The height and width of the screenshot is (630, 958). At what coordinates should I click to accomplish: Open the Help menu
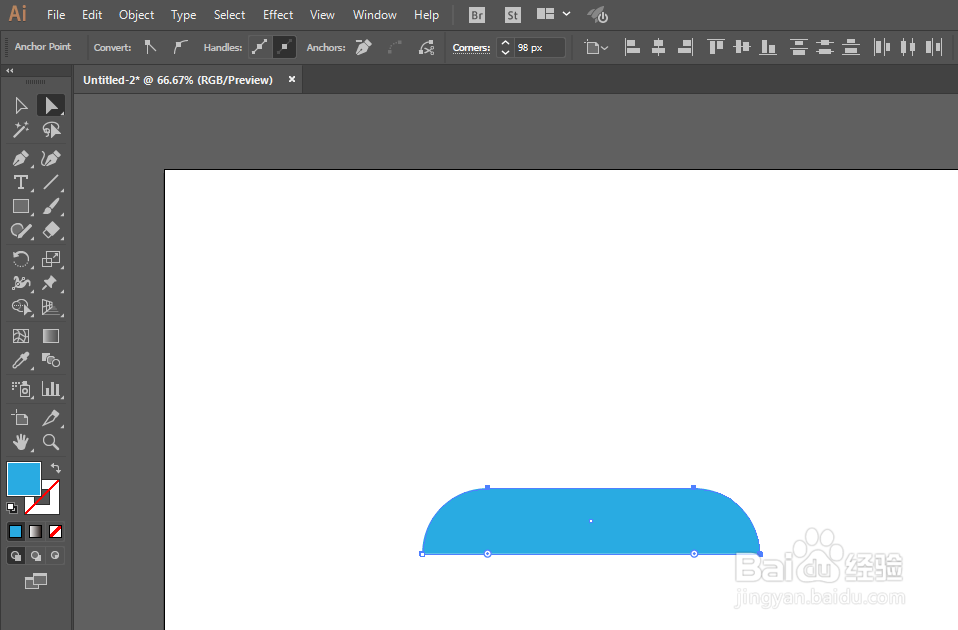426,15
